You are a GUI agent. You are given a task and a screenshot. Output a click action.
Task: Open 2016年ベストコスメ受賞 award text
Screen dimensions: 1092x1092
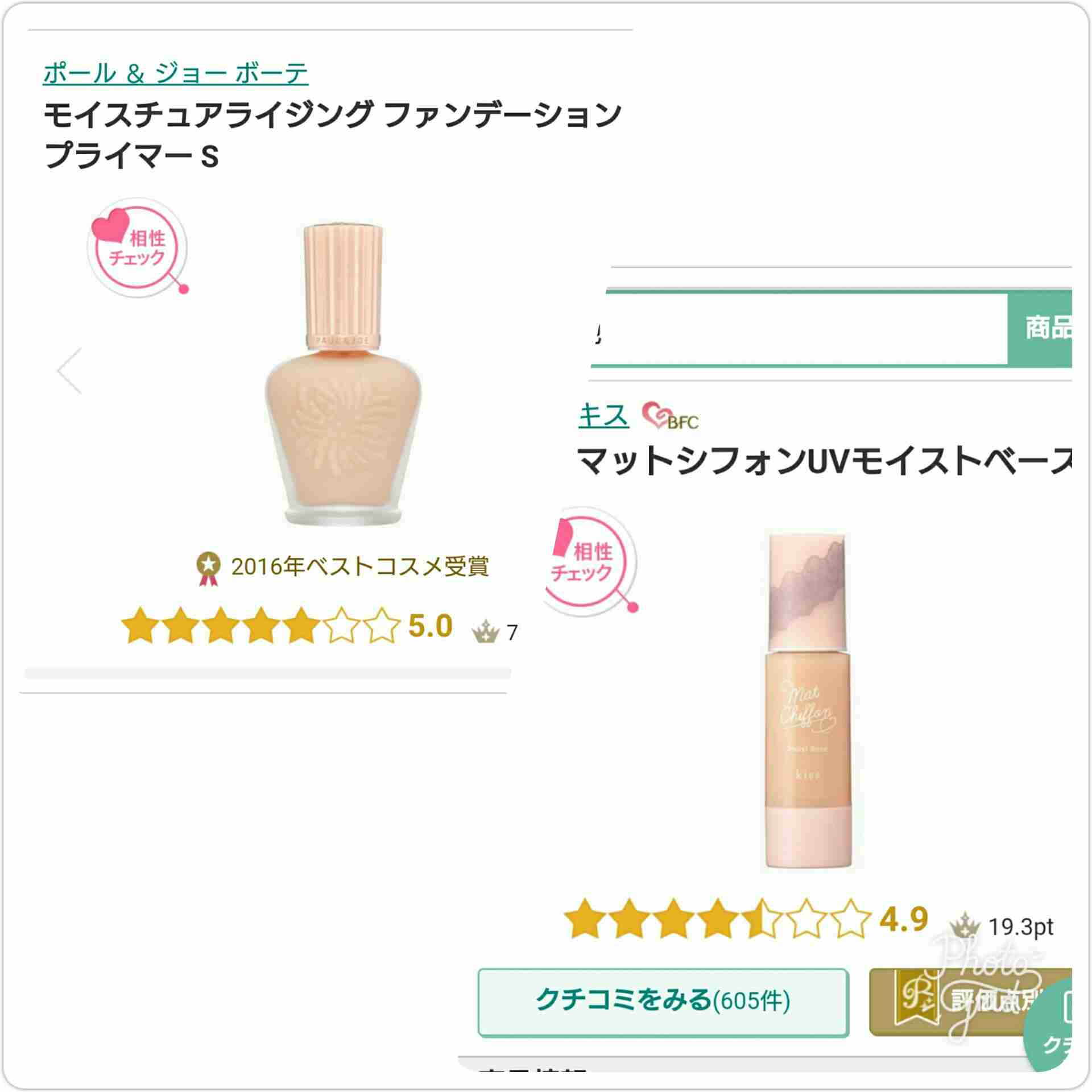(x=360, y=566)
